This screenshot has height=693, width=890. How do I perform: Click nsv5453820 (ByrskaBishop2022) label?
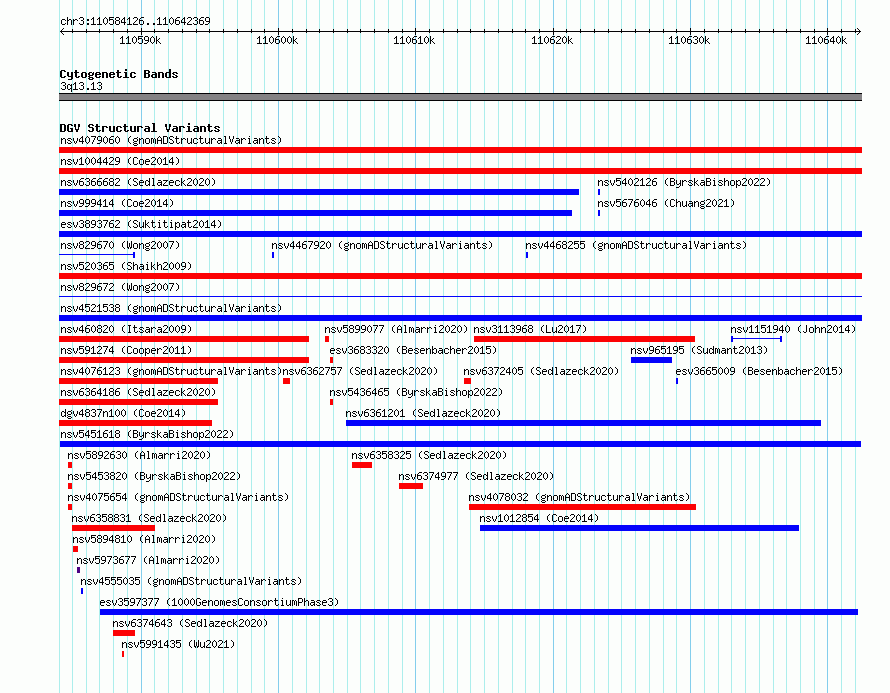pos(154,476)
